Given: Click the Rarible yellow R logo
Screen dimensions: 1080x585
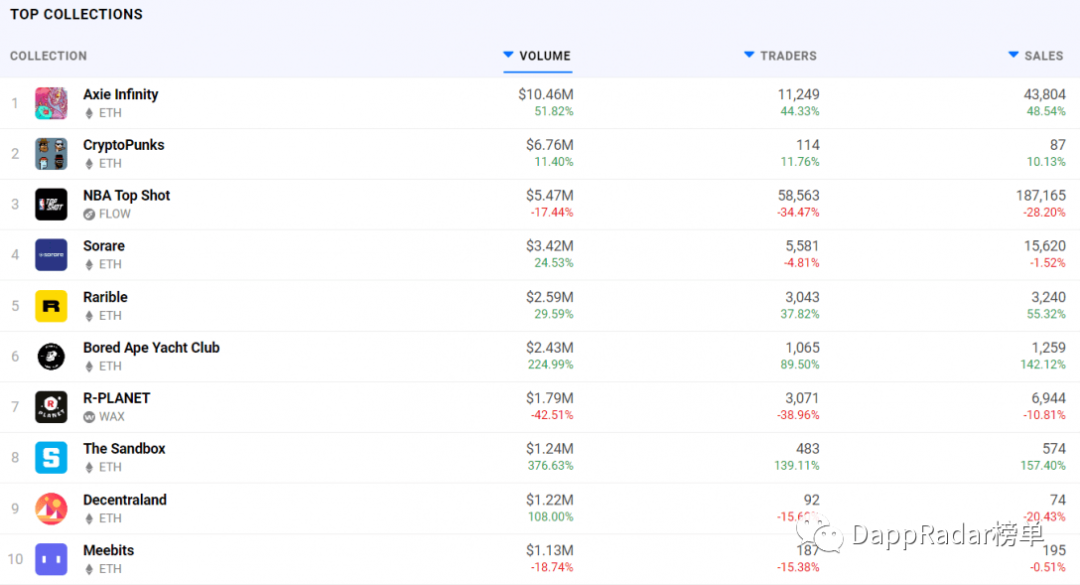Looking at the screenshot, I should 51,306.
